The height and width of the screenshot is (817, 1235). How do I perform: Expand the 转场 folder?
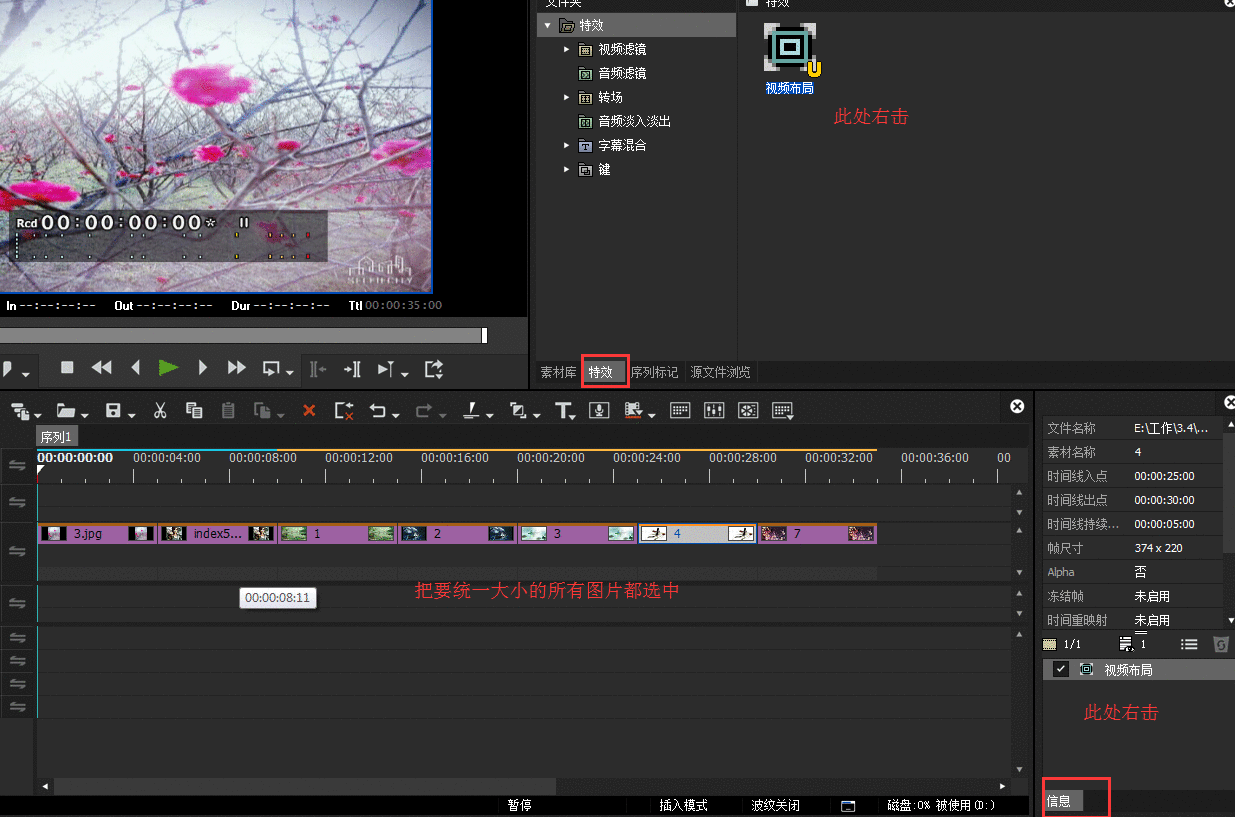[x=566, y=97]
